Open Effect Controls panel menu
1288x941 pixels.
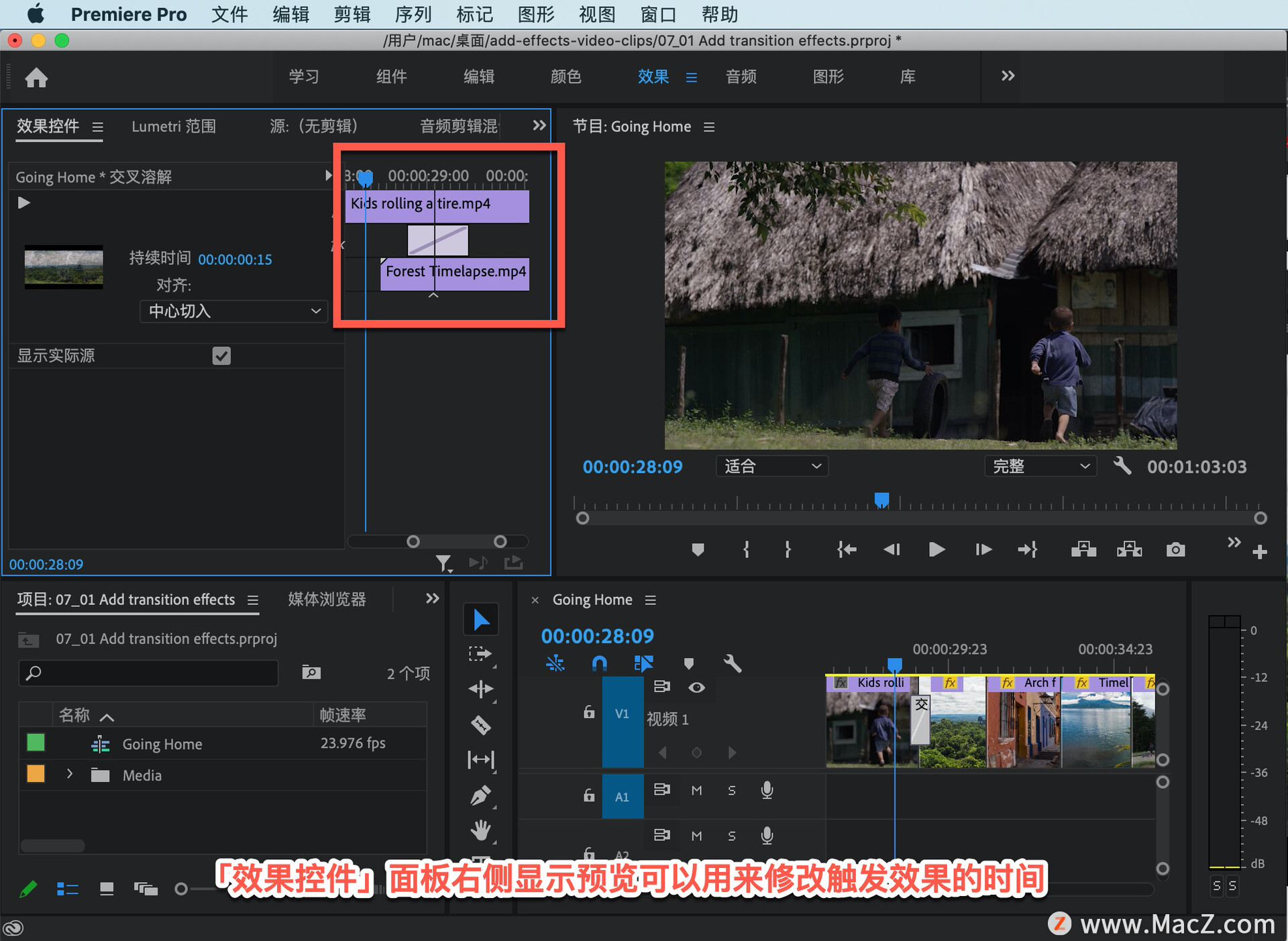pos(98,127)
